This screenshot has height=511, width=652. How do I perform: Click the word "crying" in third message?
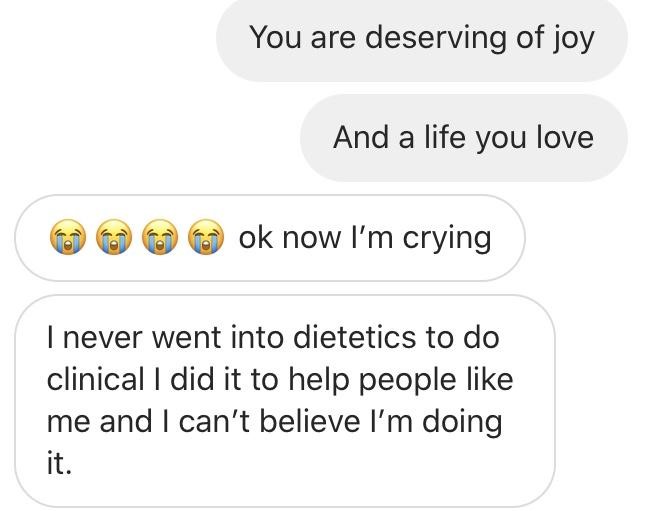point(446,238)
